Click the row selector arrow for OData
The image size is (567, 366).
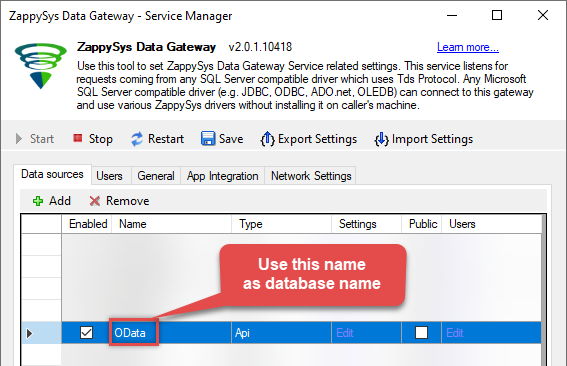(x=30, y=333)
